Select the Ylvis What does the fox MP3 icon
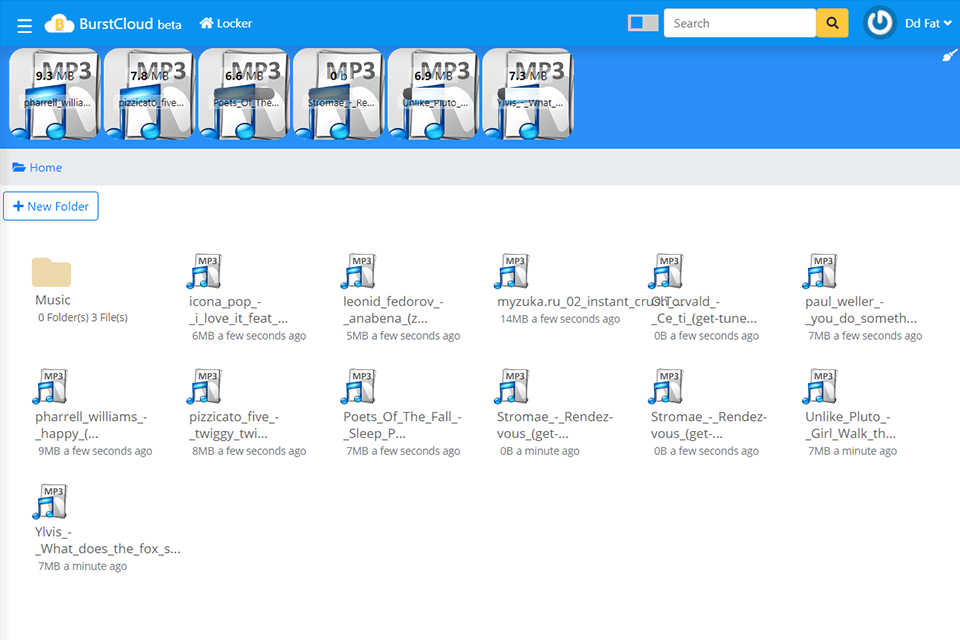This screenshot has width=960, height=640. tap(50, 502)
